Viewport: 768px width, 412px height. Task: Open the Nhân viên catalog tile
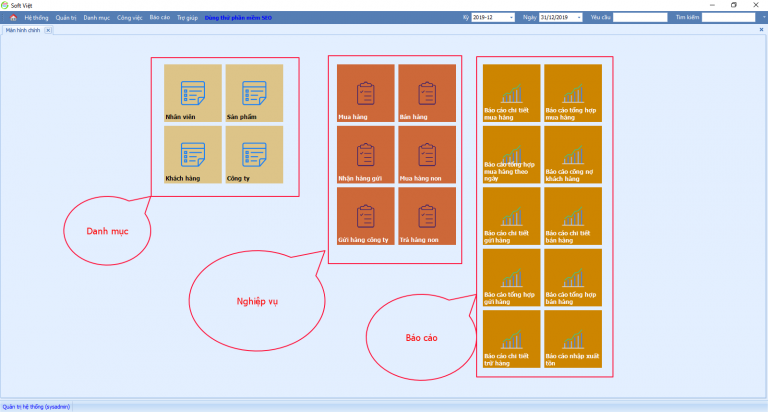coord(192,93)
